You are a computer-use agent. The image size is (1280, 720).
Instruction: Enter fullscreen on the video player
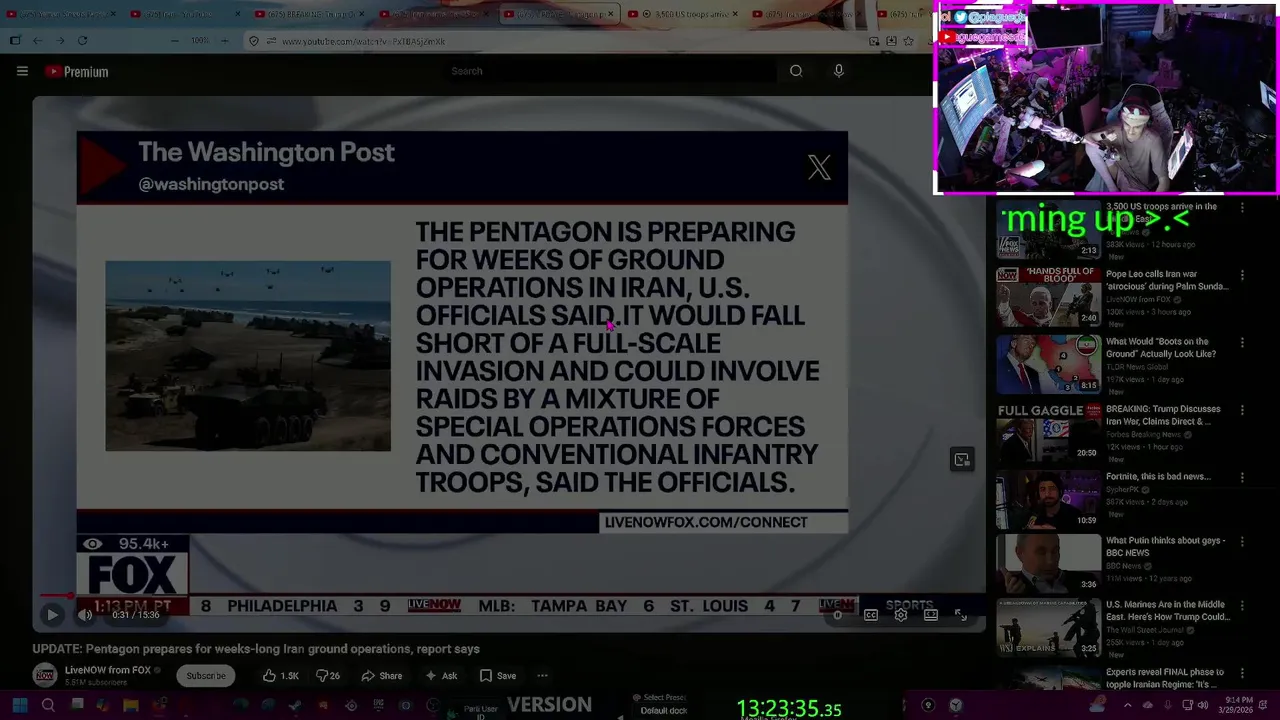(960, 615)
